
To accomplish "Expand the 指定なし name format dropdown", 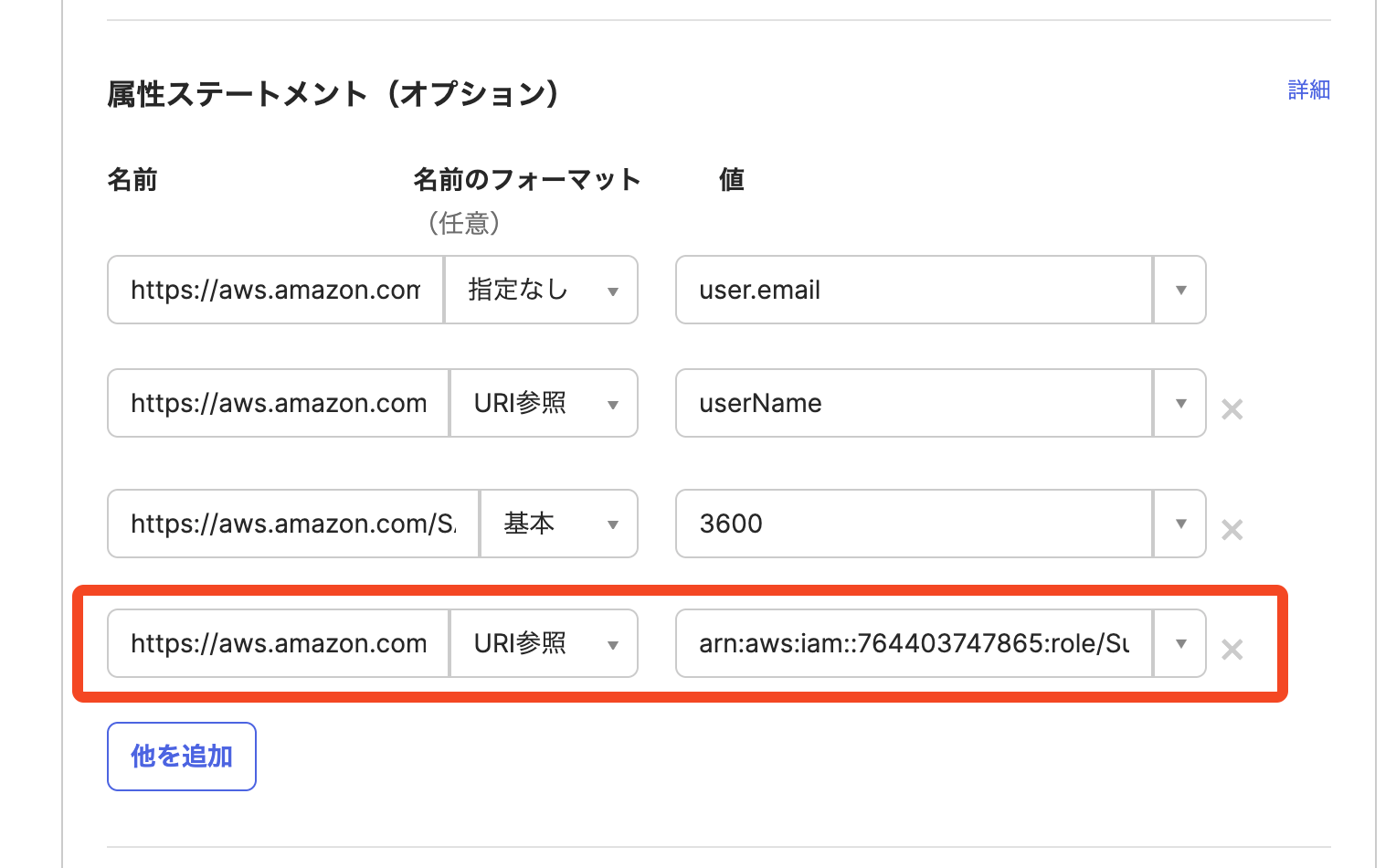I will pyautogui.click(x=541, y=290).
